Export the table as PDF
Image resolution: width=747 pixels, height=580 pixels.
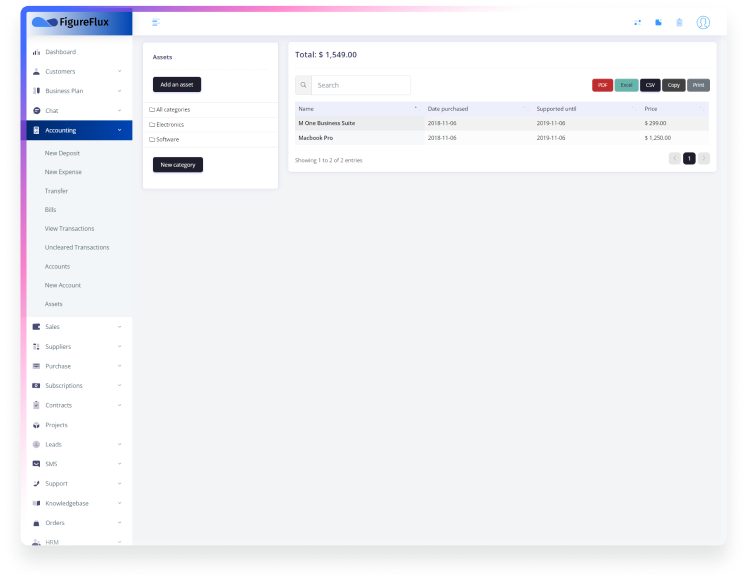pyautogui.click(x=602, y=86)
